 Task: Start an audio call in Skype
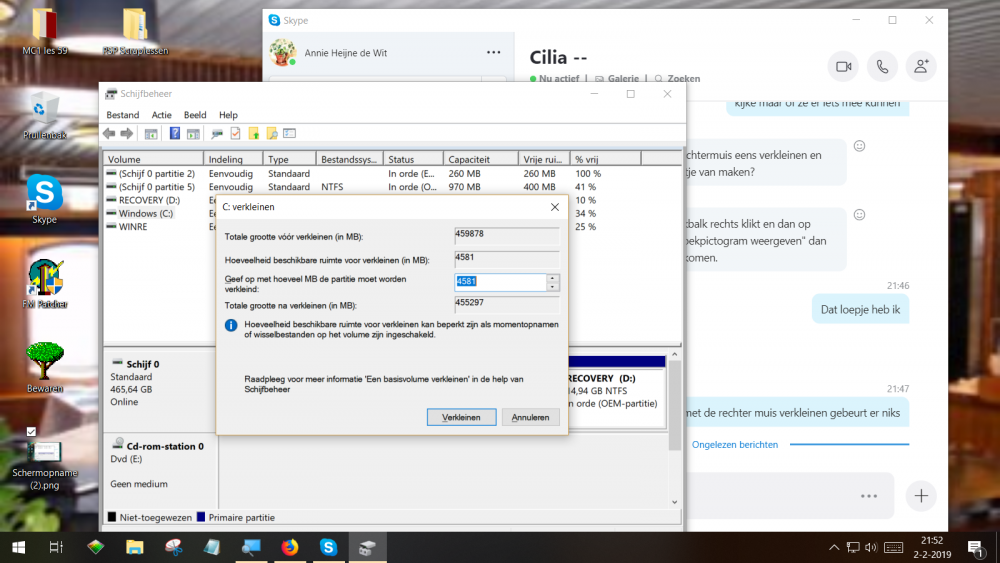pos(882,66)
